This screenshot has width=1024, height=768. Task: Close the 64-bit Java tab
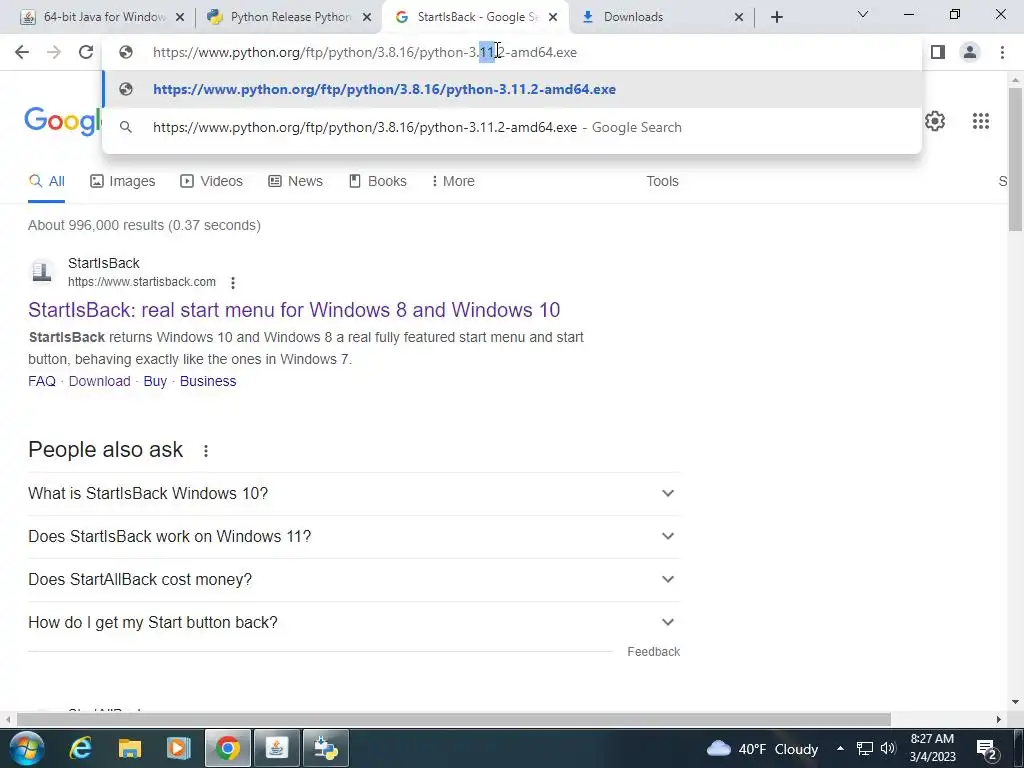[x=180, y=17]
